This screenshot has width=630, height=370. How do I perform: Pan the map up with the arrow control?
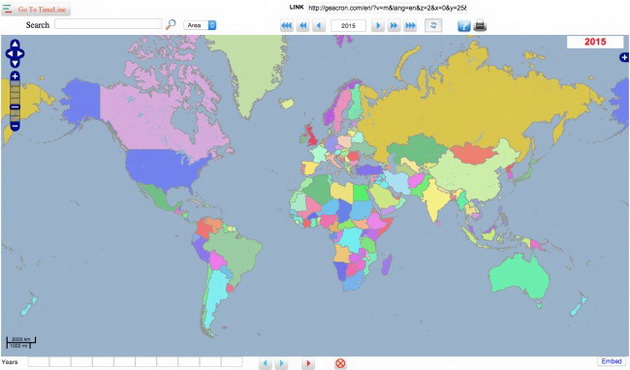click(x=15, y=44)
